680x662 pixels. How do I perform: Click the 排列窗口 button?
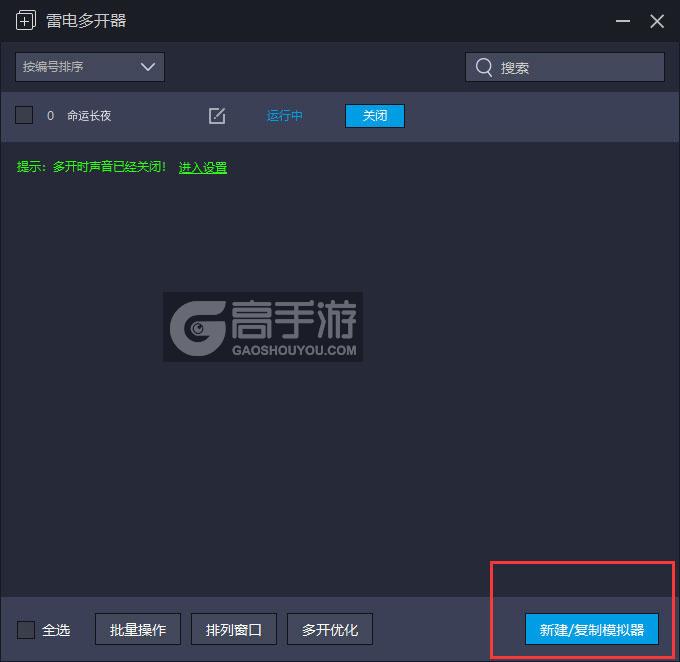pyautogui.click(x=234, y=629)
